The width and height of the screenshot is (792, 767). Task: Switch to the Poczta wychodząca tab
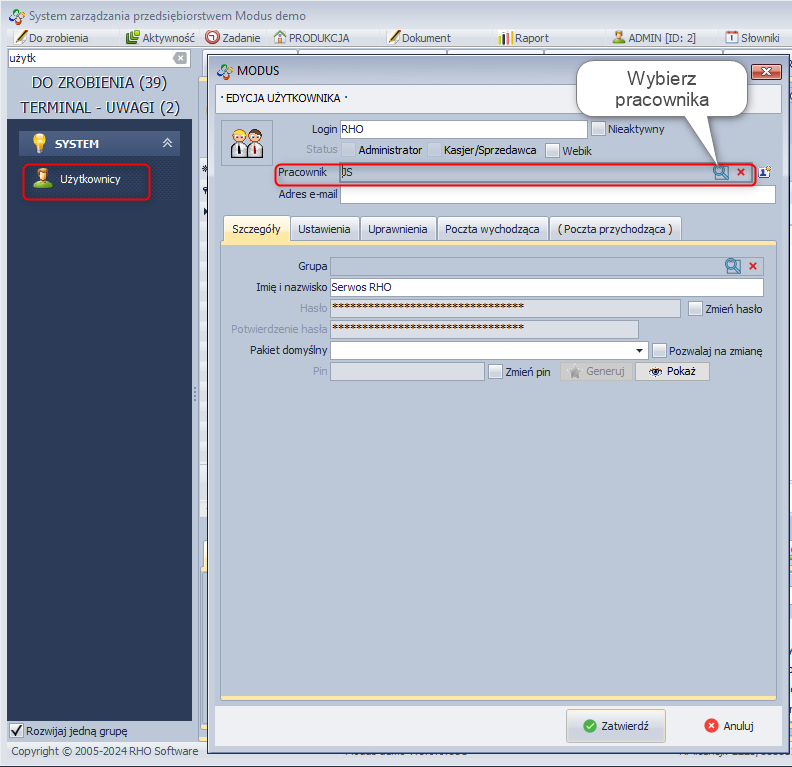click(492, 229)
